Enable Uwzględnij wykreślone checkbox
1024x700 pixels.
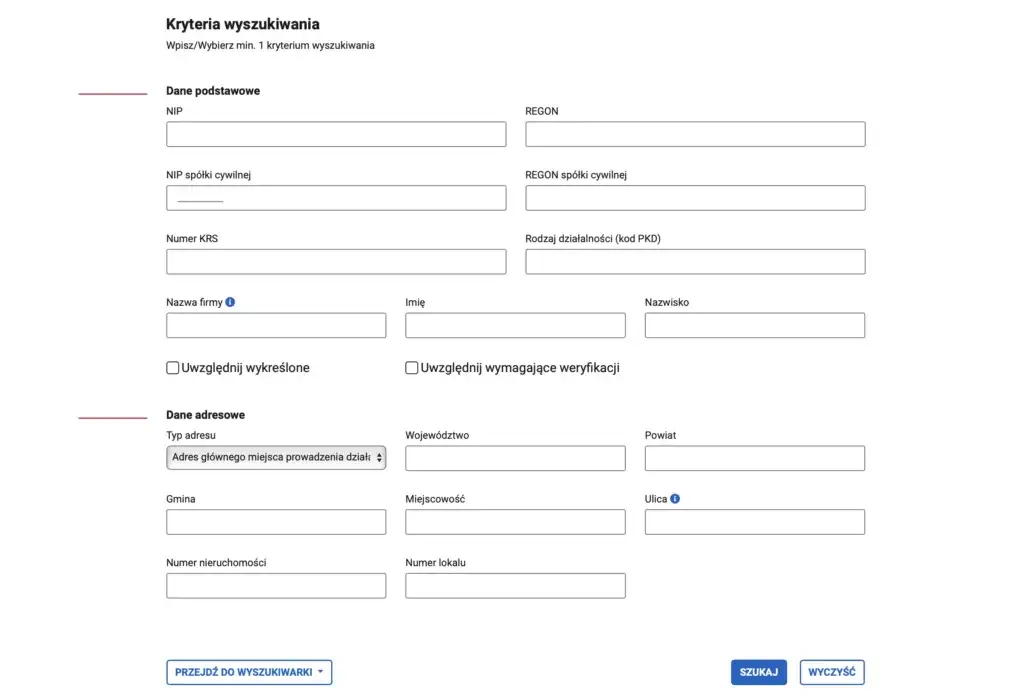(173, 368)
